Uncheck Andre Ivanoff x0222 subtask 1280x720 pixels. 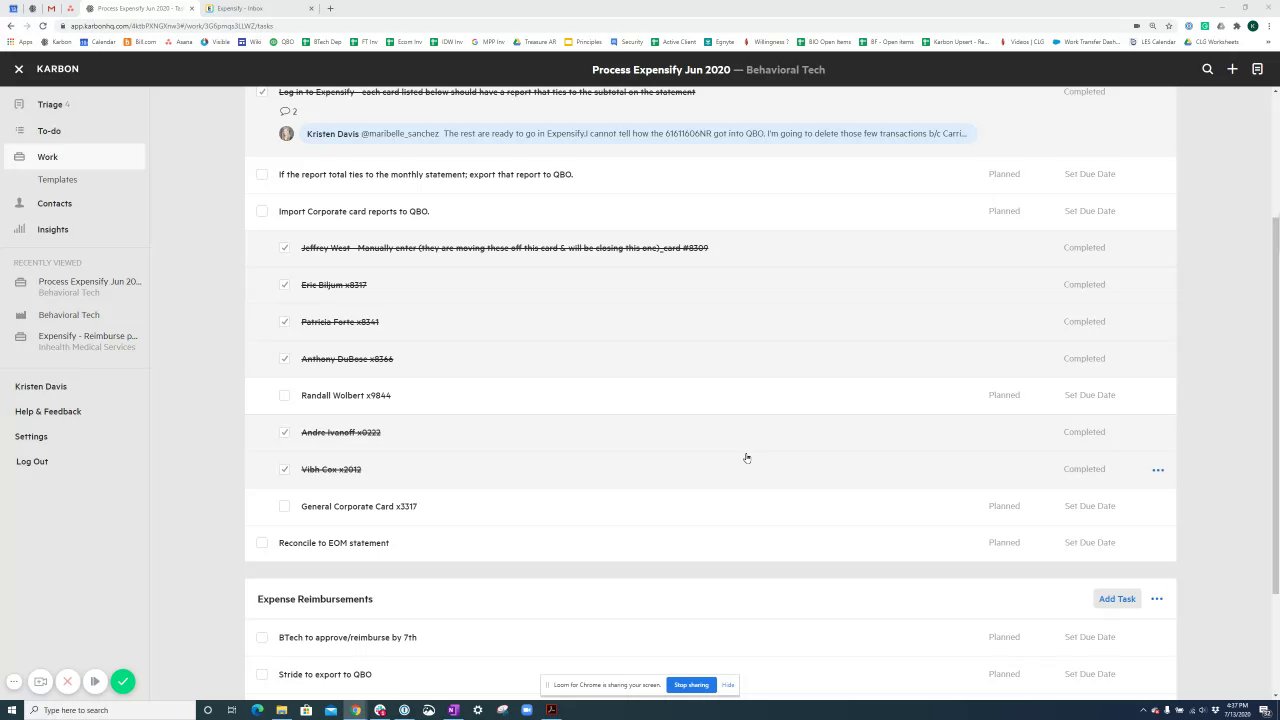[x=285, y=432]
